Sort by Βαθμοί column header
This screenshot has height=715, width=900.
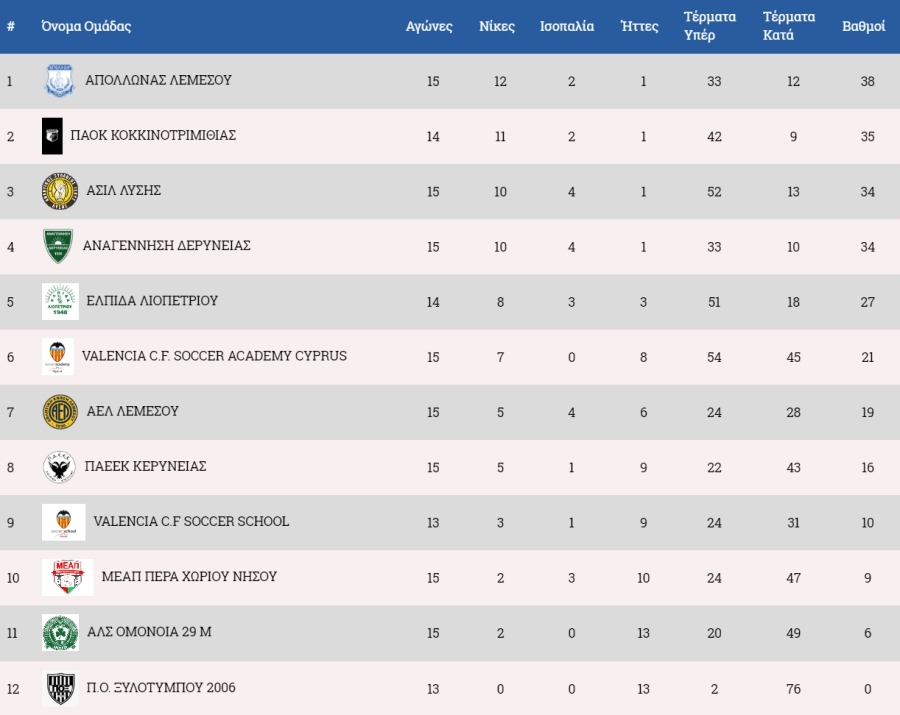(864, 26)
